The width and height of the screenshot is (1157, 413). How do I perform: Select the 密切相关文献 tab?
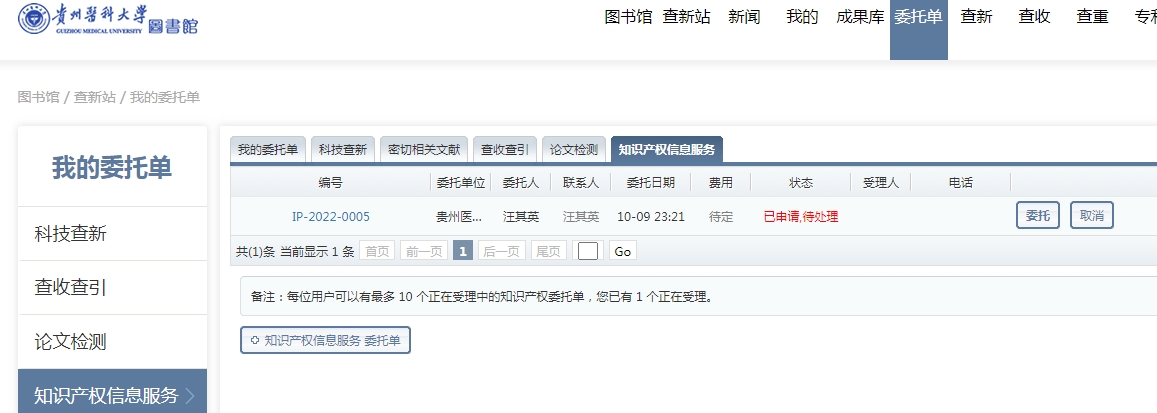click(x=424, y=150)
